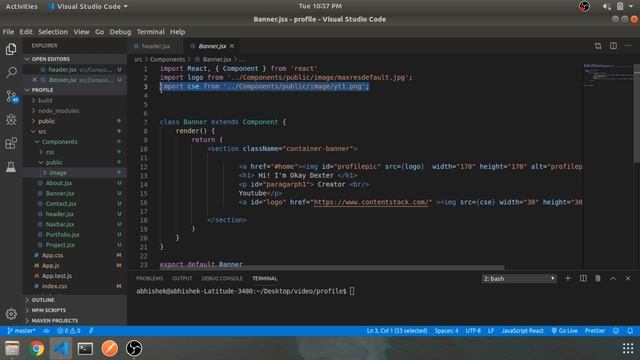Close the terminal panel
Screen dimensions: 640x360
click(628, 278)
